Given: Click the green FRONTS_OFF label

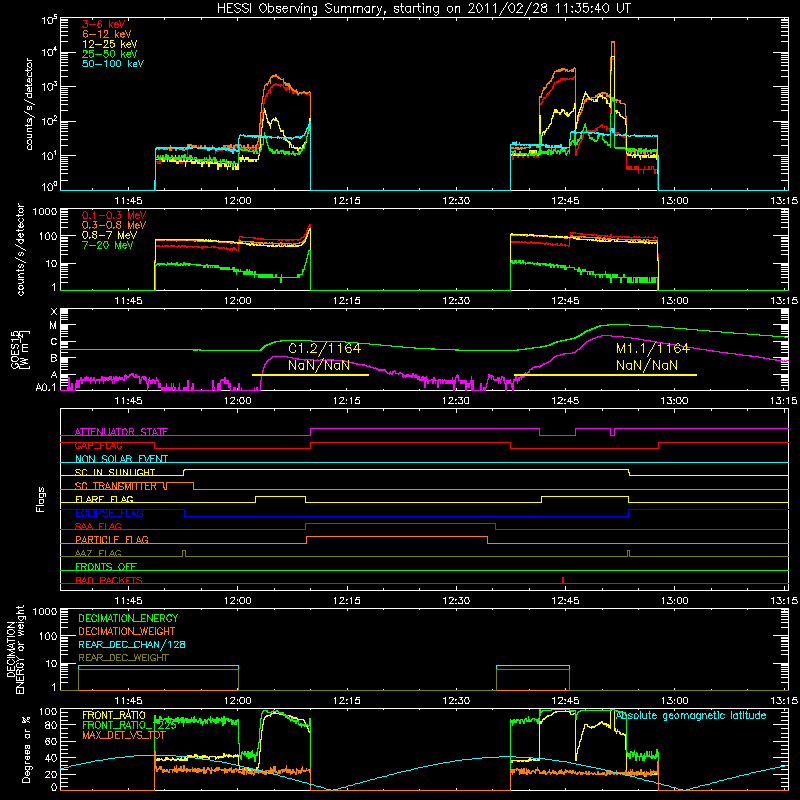Looking at the screenshot, I should point(106,567).
